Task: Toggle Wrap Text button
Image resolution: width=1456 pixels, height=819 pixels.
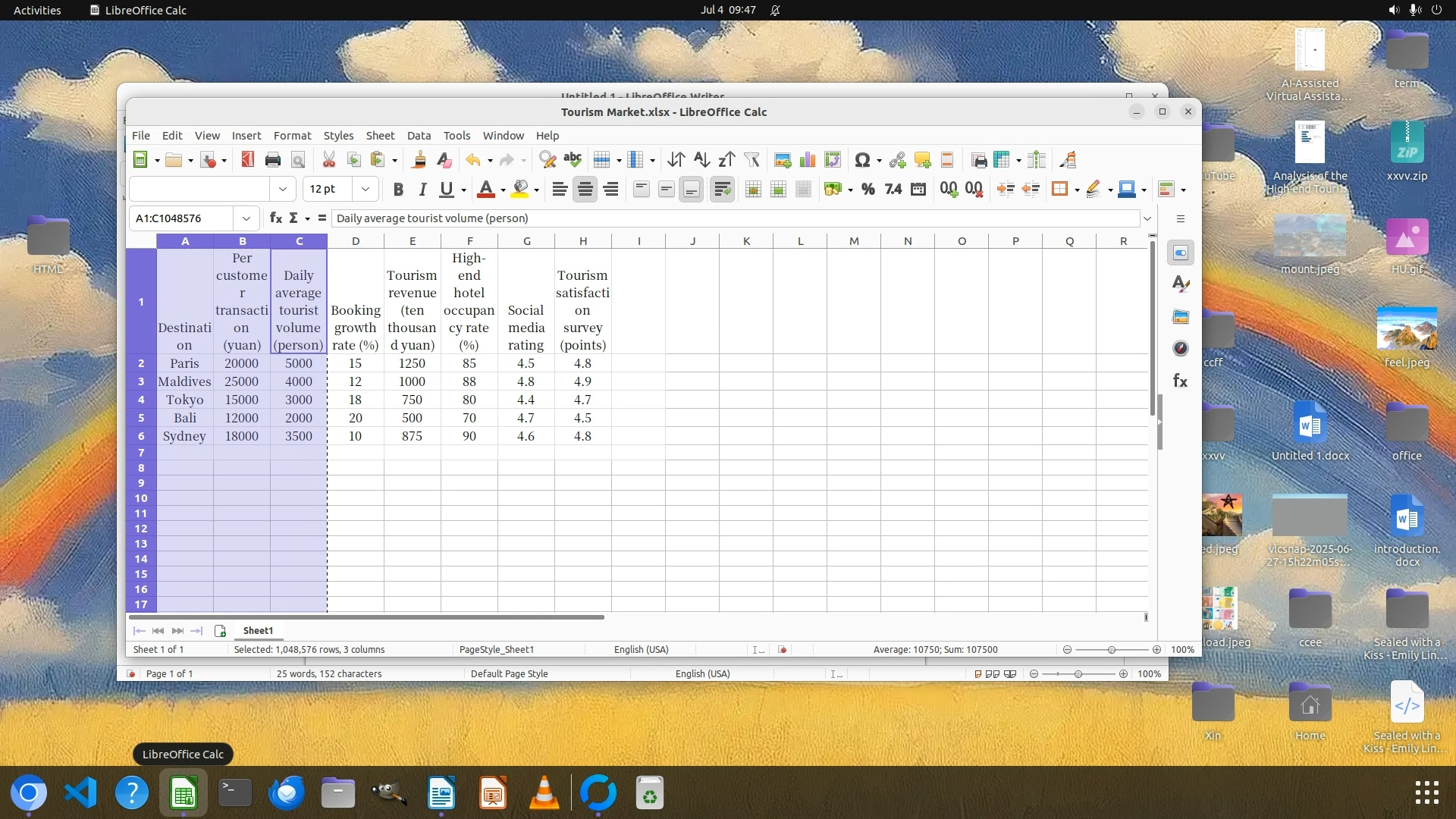Action: point(722,190)
